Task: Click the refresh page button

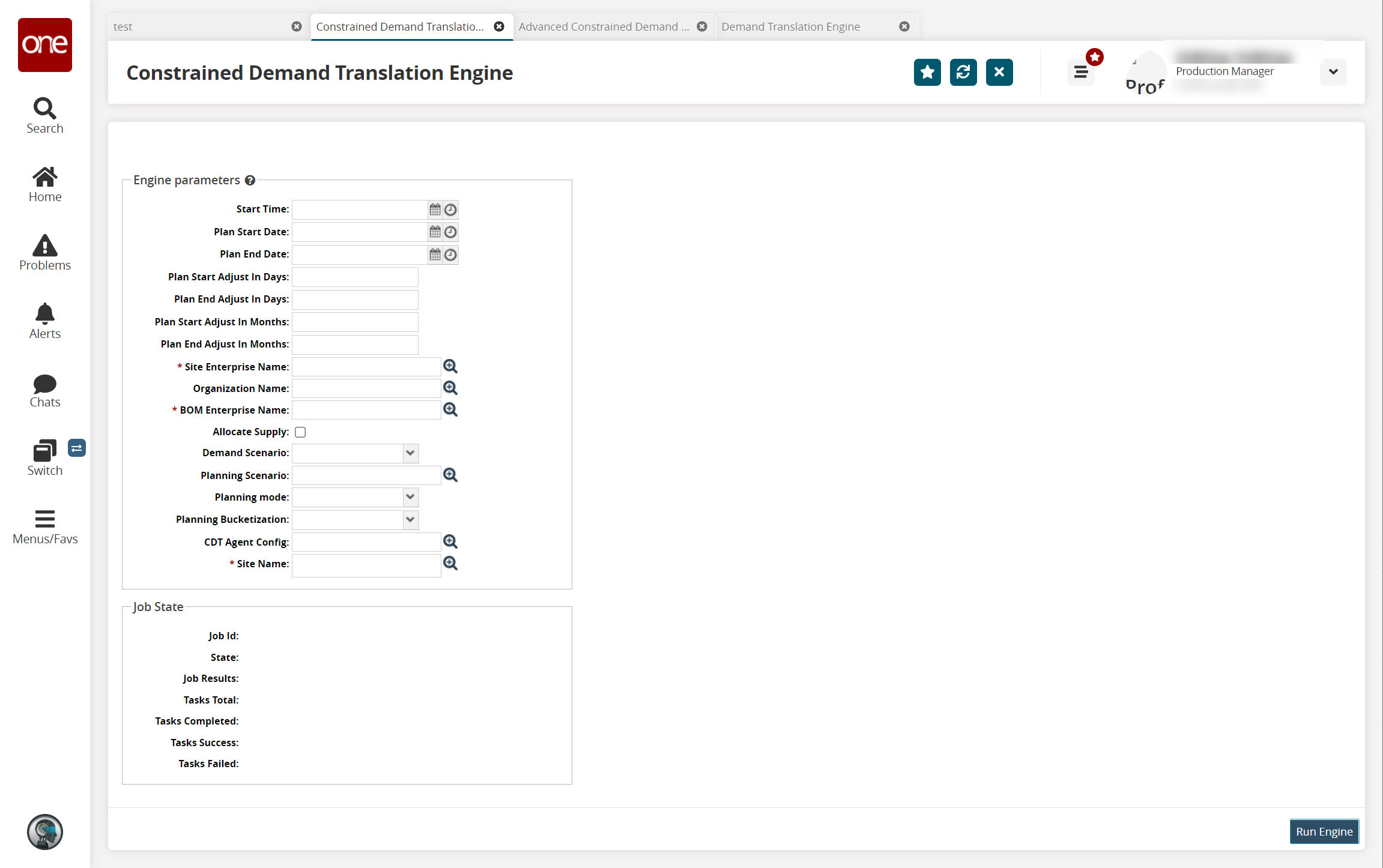Action: coord(963,72)
